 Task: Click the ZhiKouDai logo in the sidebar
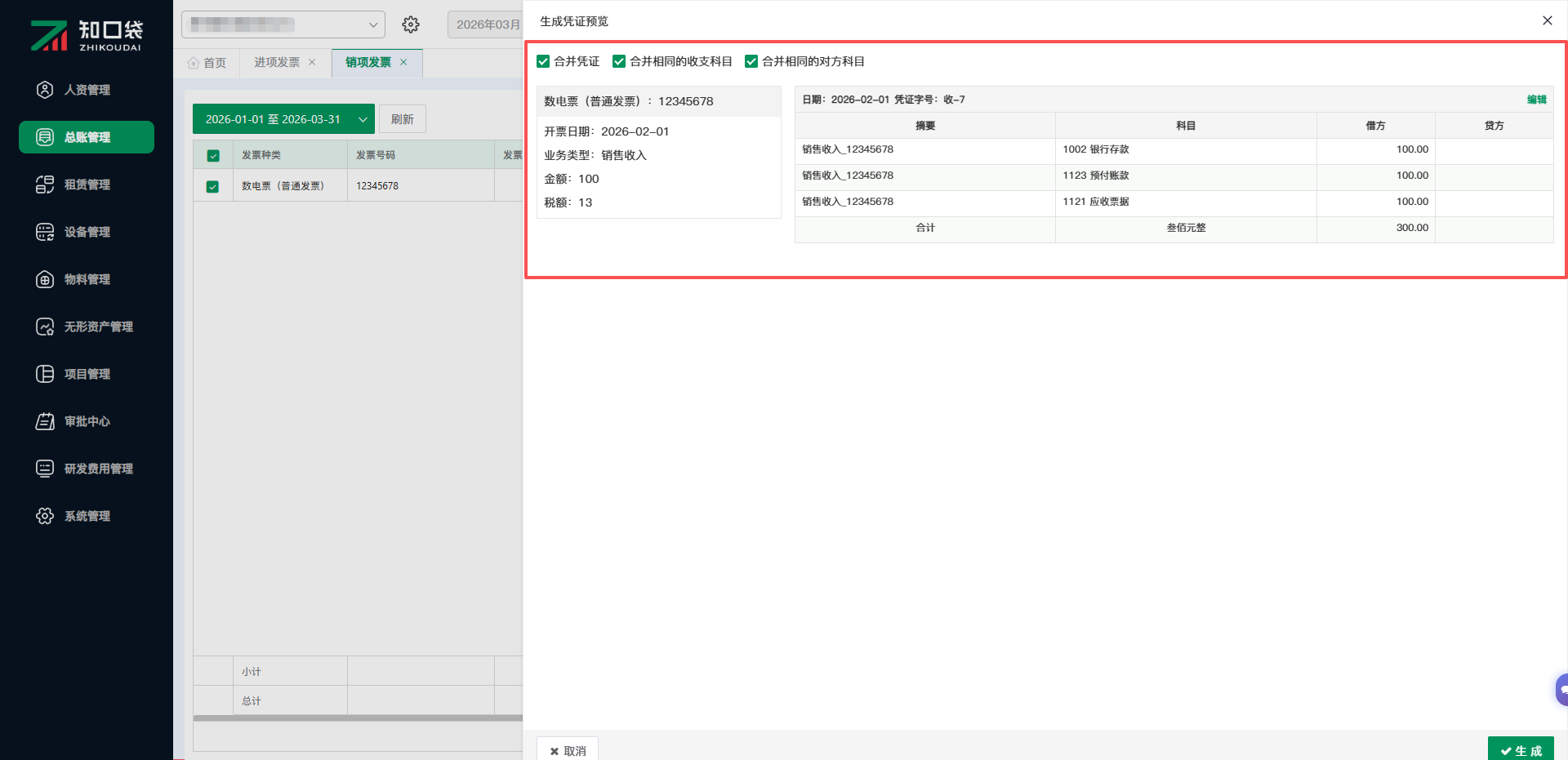click(87, 36)
